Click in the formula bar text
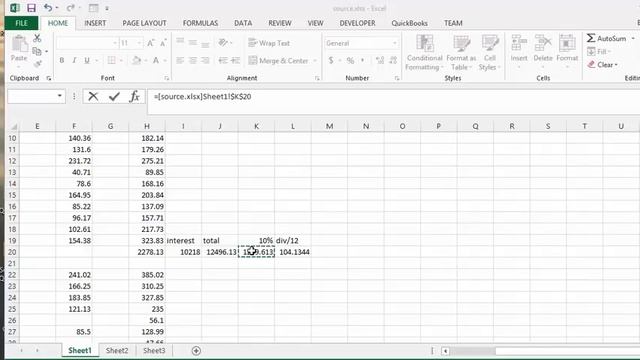Image resolution: width=640 pixels, height=360 pixels. click(202, 97)
